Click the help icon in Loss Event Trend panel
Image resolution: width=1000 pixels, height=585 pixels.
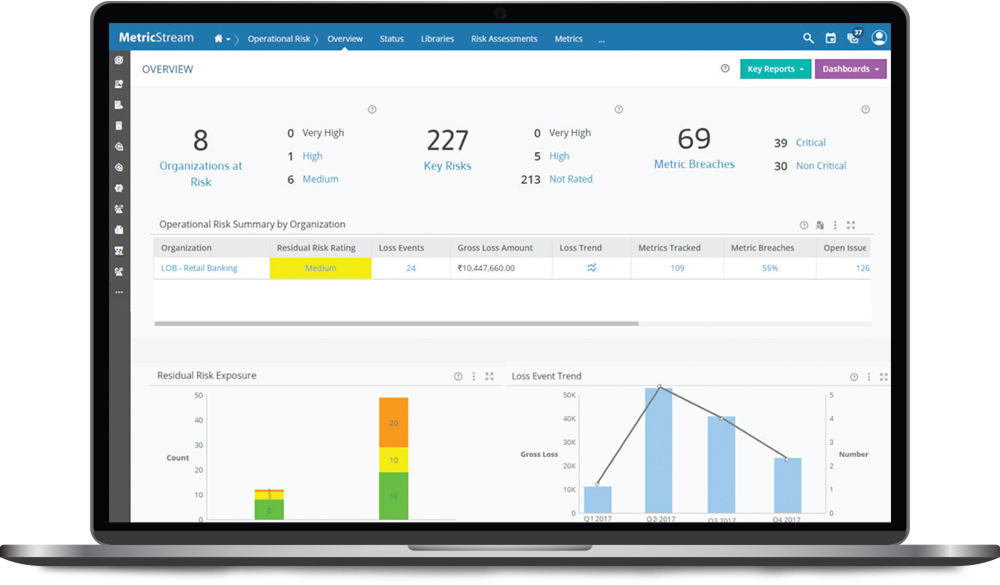point(854,377)
